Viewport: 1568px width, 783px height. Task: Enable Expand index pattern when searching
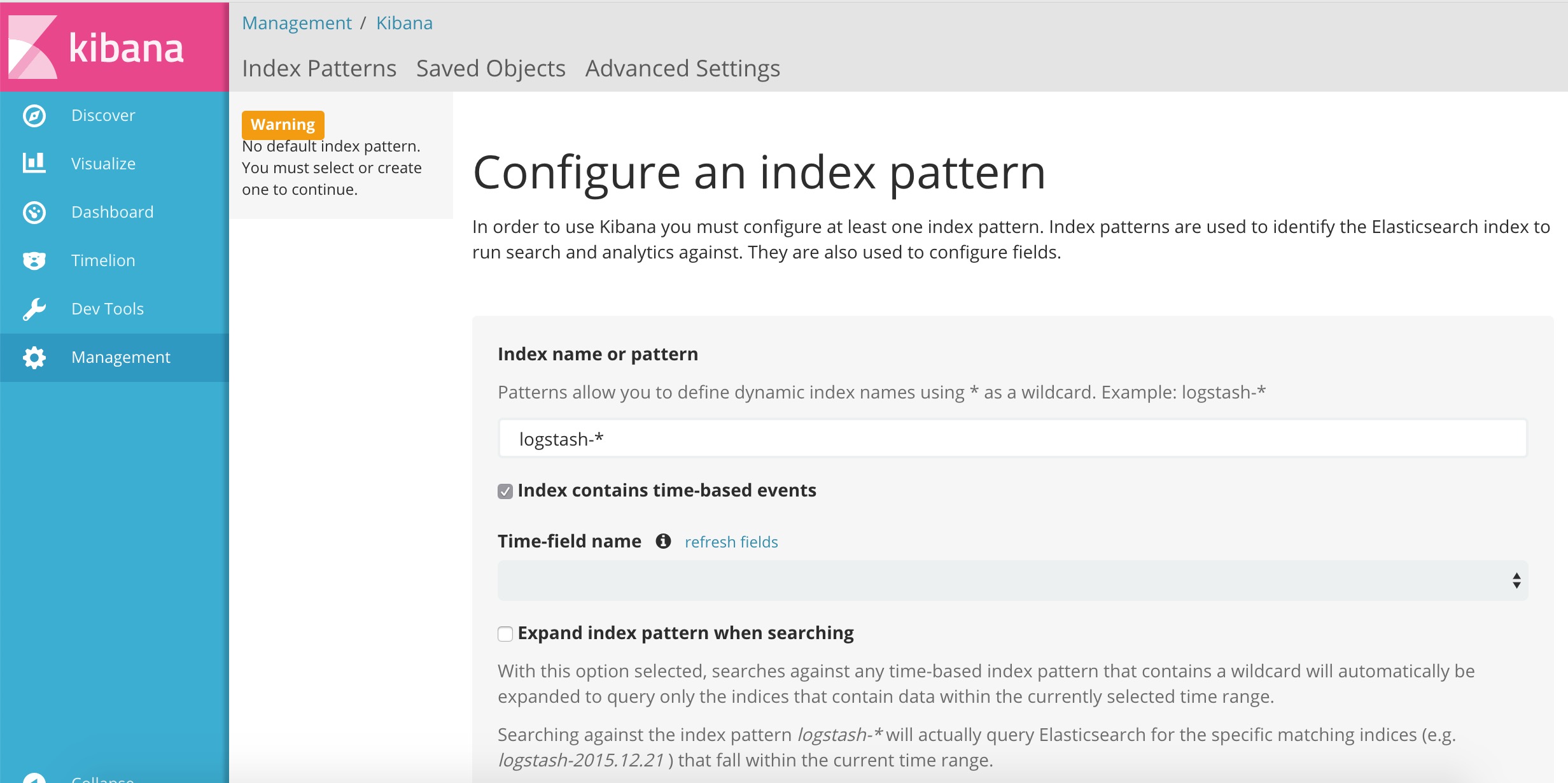click(x=505, y=634)
